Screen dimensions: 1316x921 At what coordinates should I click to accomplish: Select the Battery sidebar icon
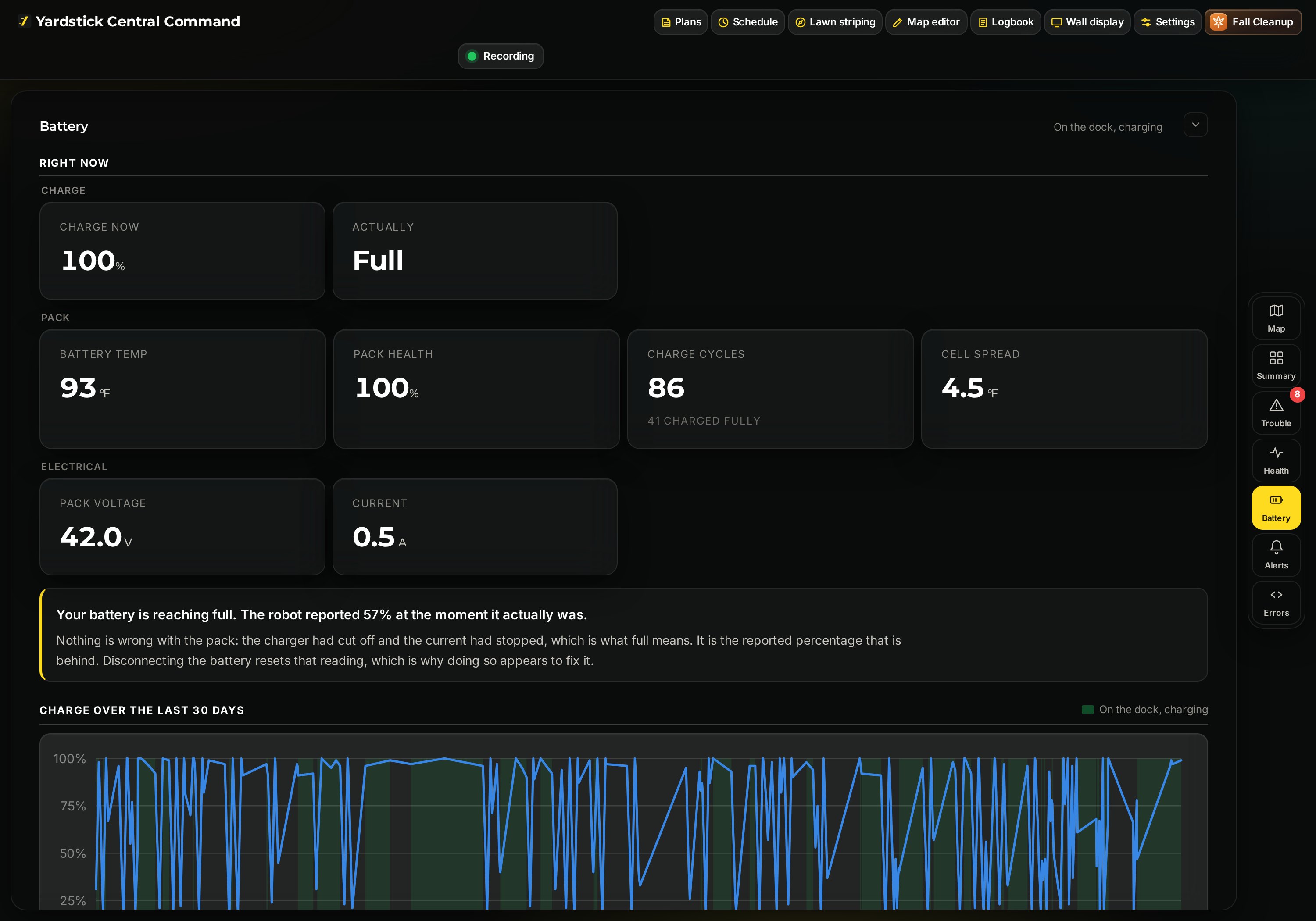1276,508
